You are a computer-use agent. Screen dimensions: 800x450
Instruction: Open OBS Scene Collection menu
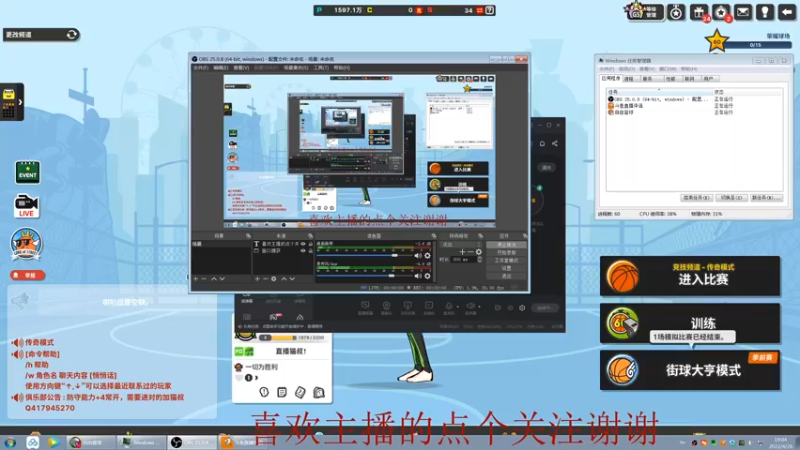(x=296, y=67)
